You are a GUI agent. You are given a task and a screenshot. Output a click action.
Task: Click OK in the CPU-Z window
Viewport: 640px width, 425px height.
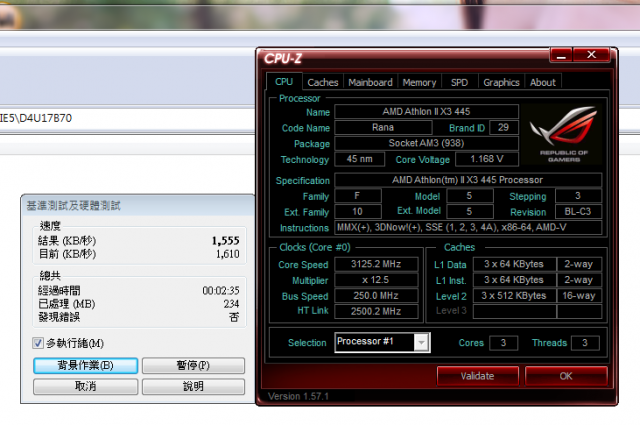click(x=566, y=376)
